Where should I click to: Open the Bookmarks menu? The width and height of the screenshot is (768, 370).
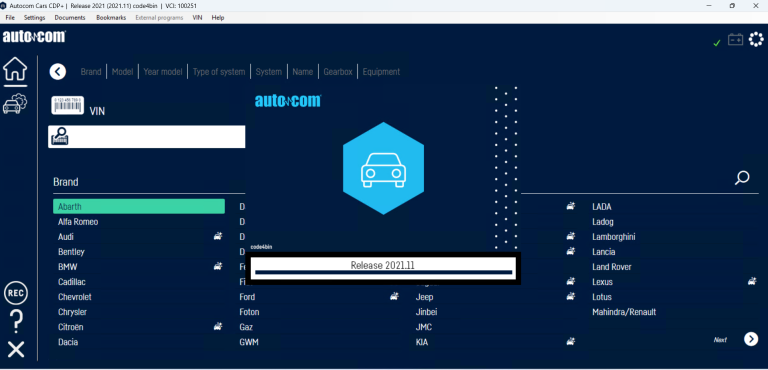click(111, 18)
